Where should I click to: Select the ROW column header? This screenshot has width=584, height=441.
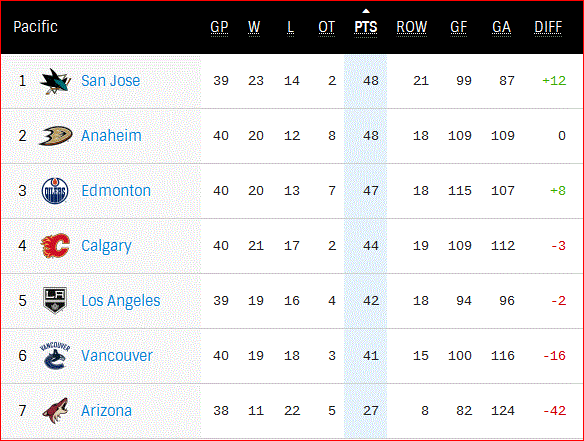coord(412,27)
